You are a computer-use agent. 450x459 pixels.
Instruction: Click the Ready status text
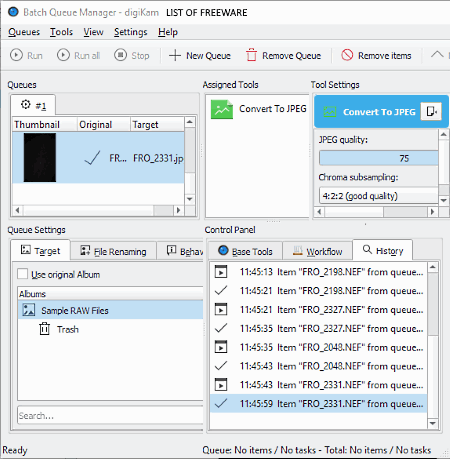15,450
